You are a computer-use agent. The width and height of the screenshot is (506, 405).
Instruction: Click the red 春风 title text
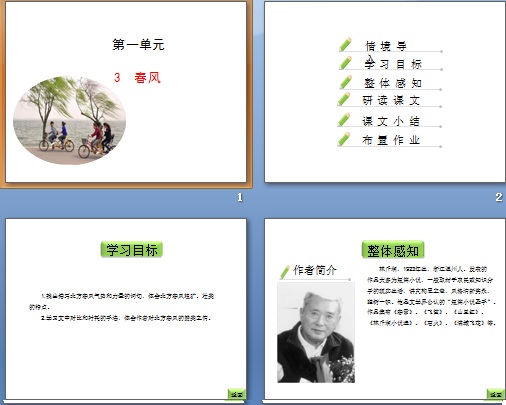[148, 78]
